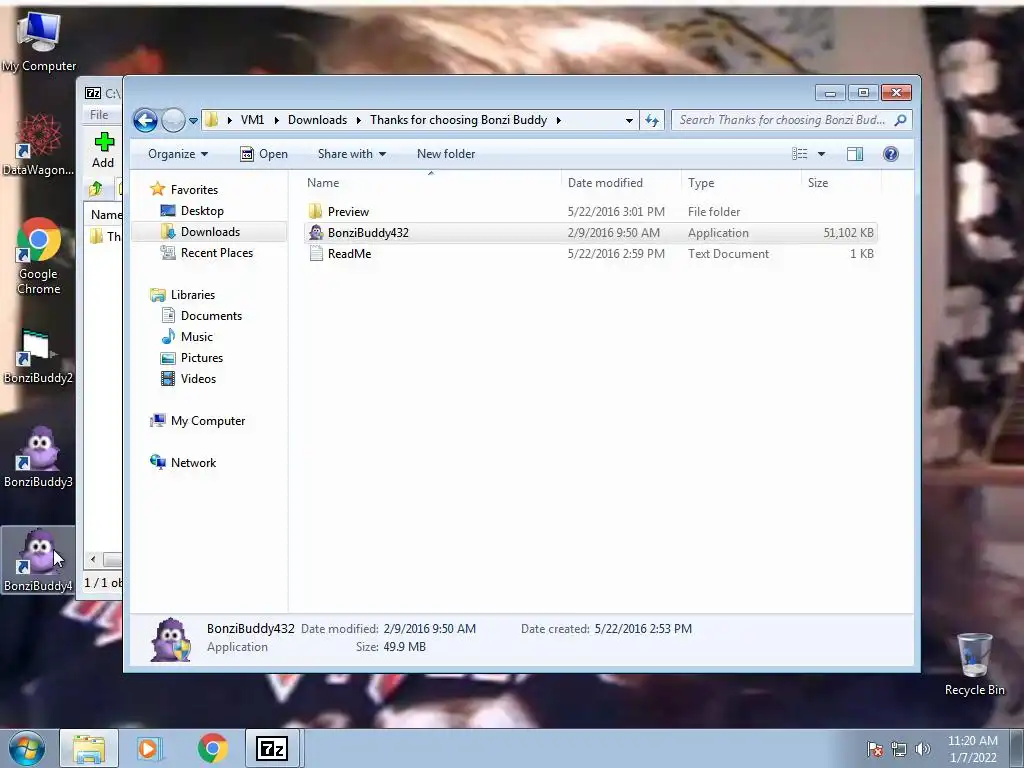Click the Date created value in details pane
This screenshot has height=768, width=1024.
click(x=643, y=629)
